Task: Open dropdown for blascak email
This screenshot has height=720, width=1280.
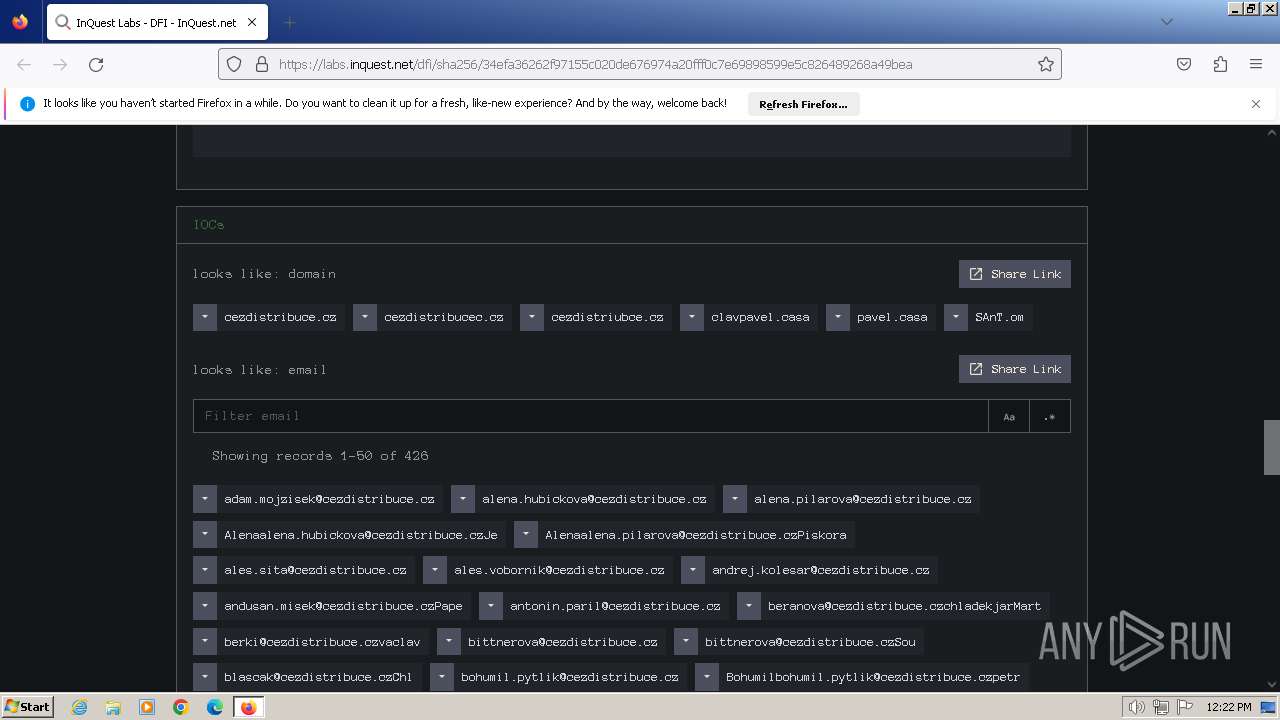Action: click(x=205, y=677)
